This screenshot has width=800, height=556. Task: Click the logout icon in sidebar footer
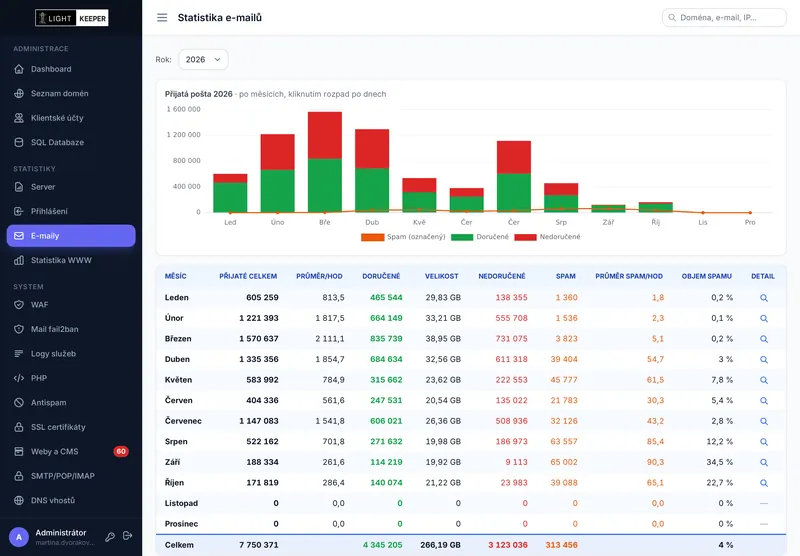(x=128, y=536)
